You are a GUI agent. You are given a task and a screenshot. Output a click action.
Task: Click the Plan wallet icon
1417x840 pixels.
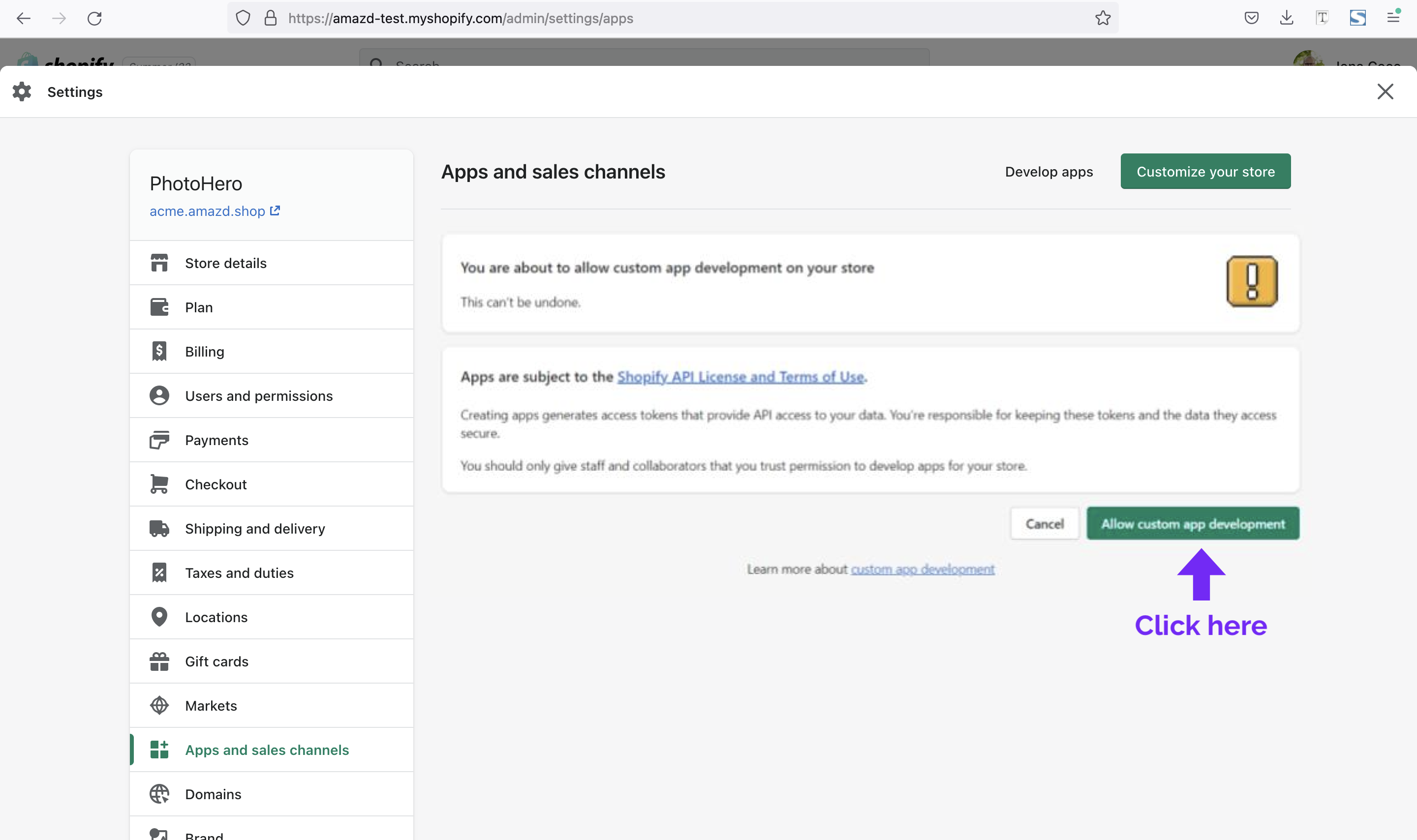pos(159,307)
